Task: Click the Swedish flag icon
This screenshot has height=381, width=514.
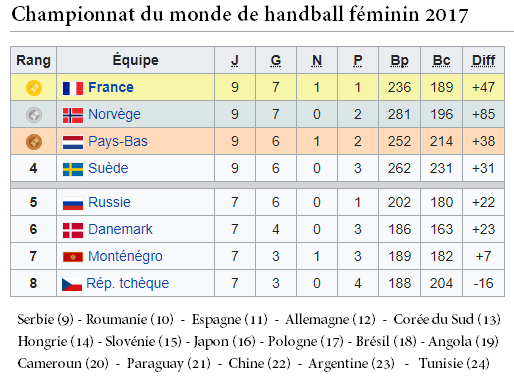Action: click(73, 169)
